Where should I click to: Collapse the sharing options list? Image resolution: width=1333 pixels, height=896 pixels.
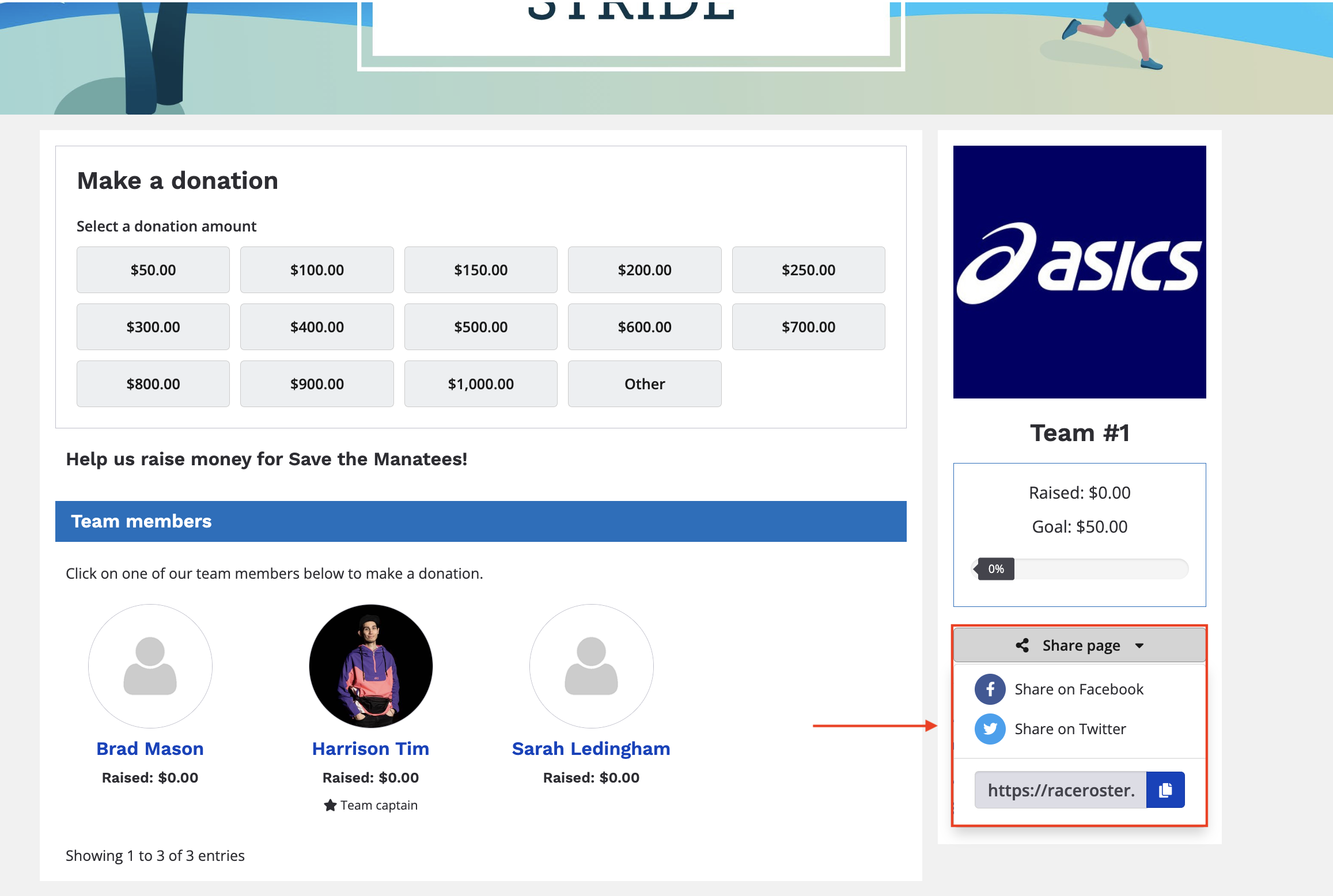(1078, 645)
